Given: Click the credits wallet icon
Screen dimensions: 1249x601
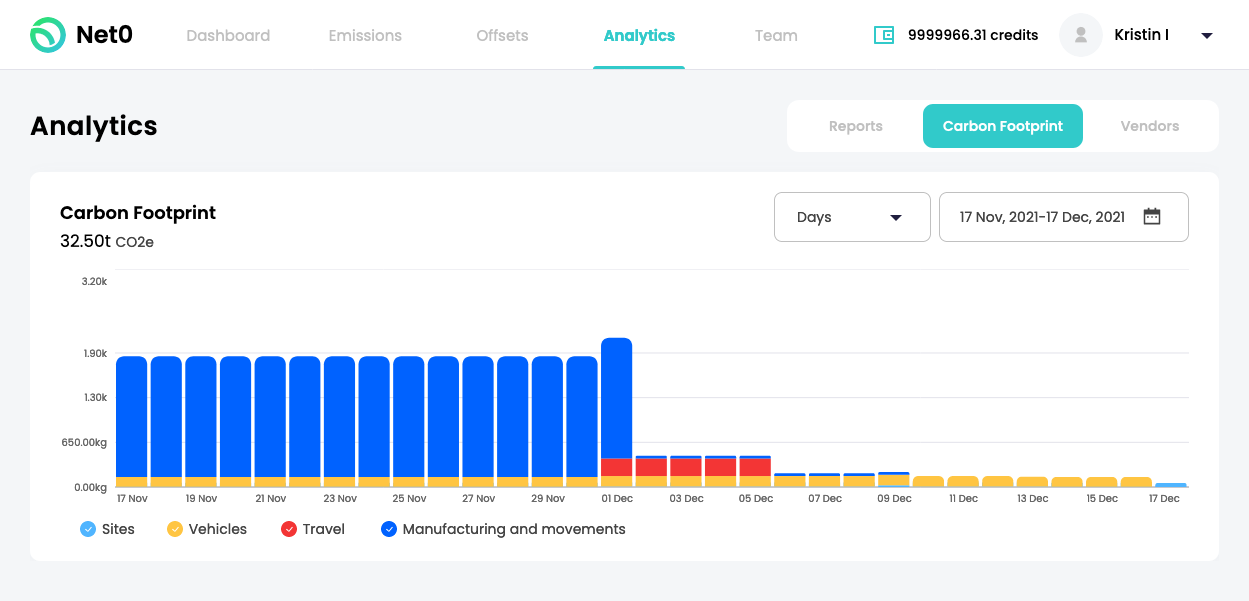Looking at the screenshot, I should pyautogui.click(x=884, y=35).
